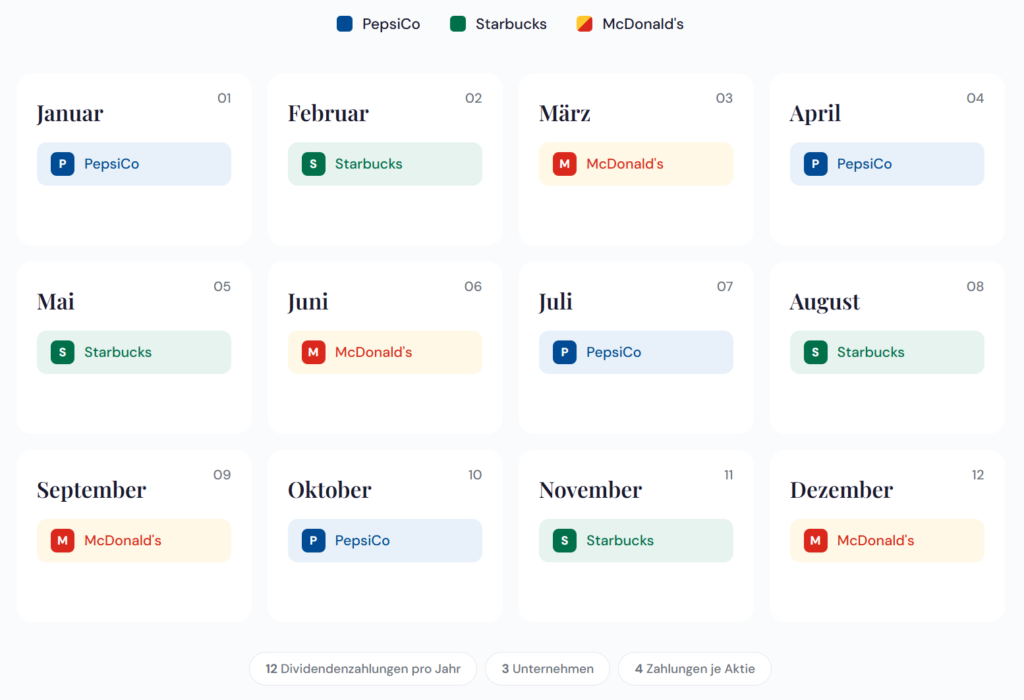Click the PepsiCo P icon in Januar
This screenshot has width=1024, height=700.
[x=63, y=164]
